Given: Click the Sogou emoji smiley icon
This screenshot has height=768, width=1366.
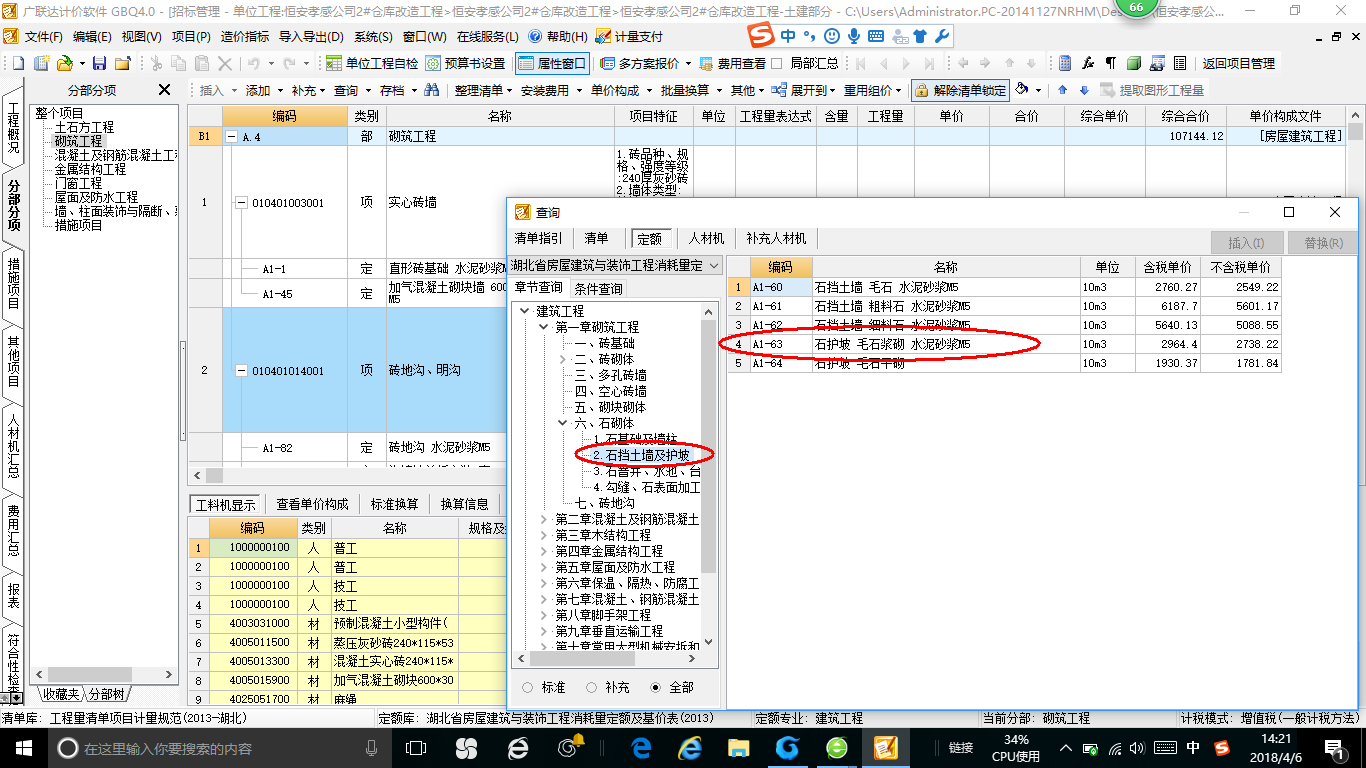Looking at the screenshot, I should coord(832,36).
